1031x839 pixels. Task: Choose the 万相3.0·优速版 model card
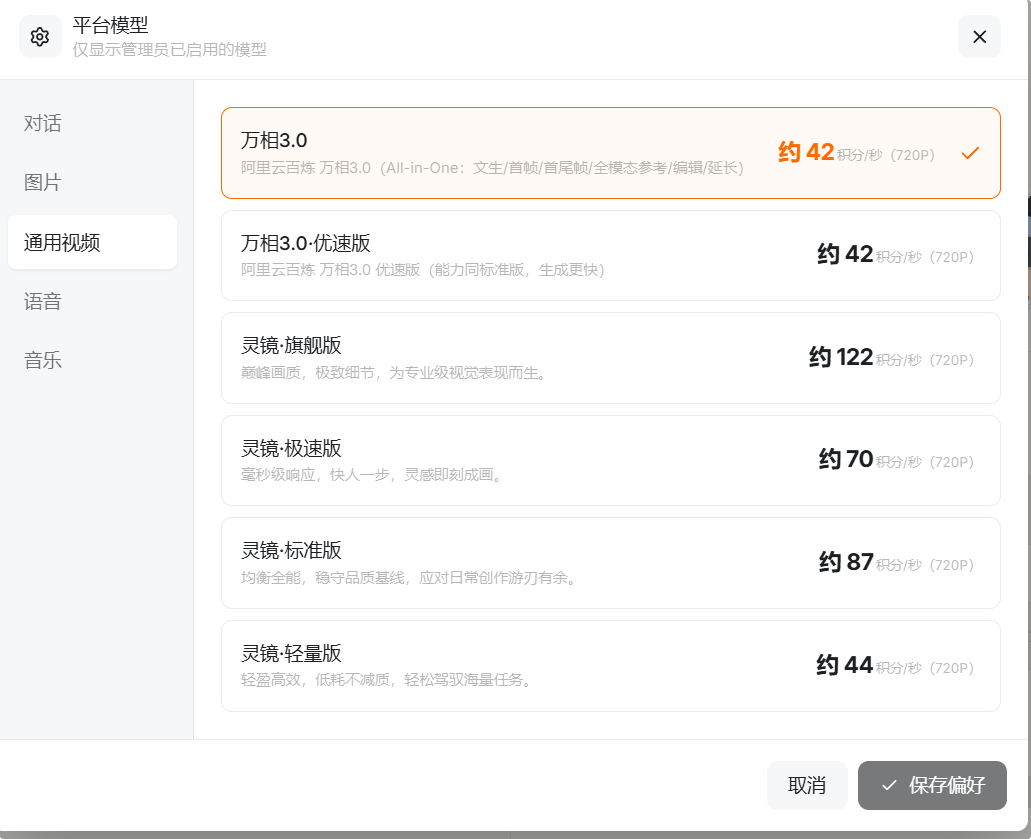[x=611, y=256]
